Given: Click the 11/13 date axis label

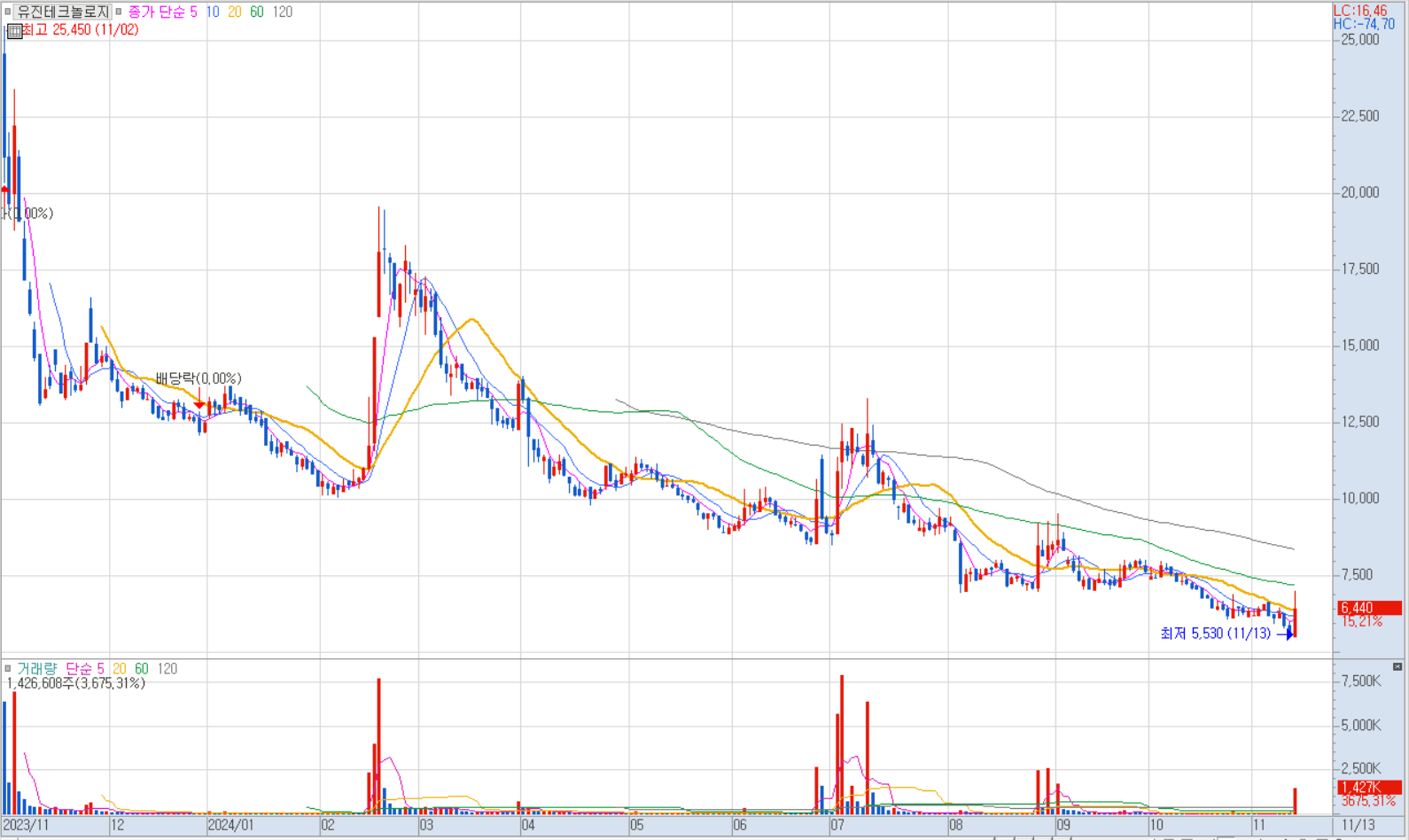Looking at the screenshot, I should 1357,825.
